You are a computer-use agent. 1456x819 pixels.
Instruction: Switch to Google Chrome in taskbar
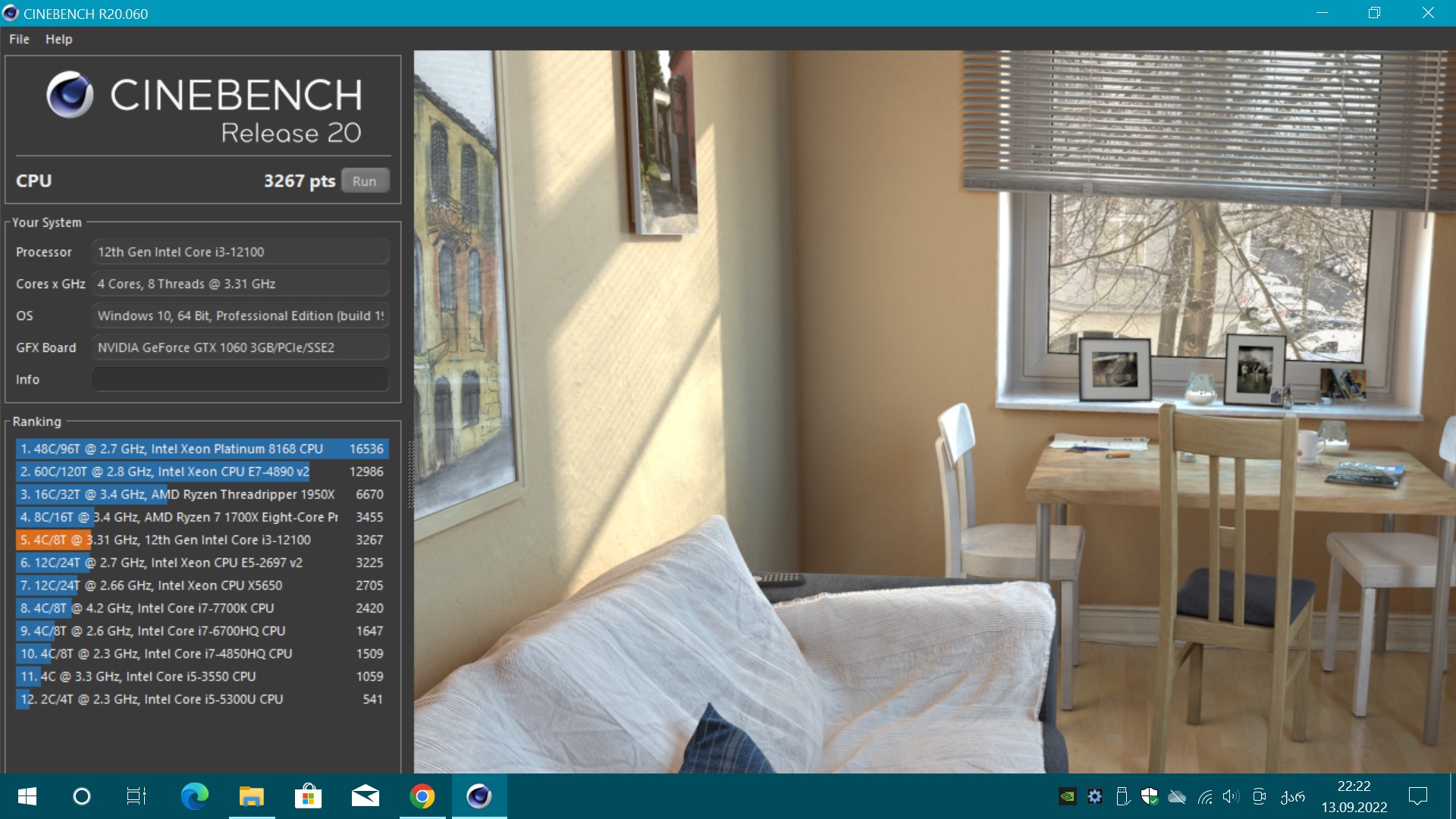(422, 796)
